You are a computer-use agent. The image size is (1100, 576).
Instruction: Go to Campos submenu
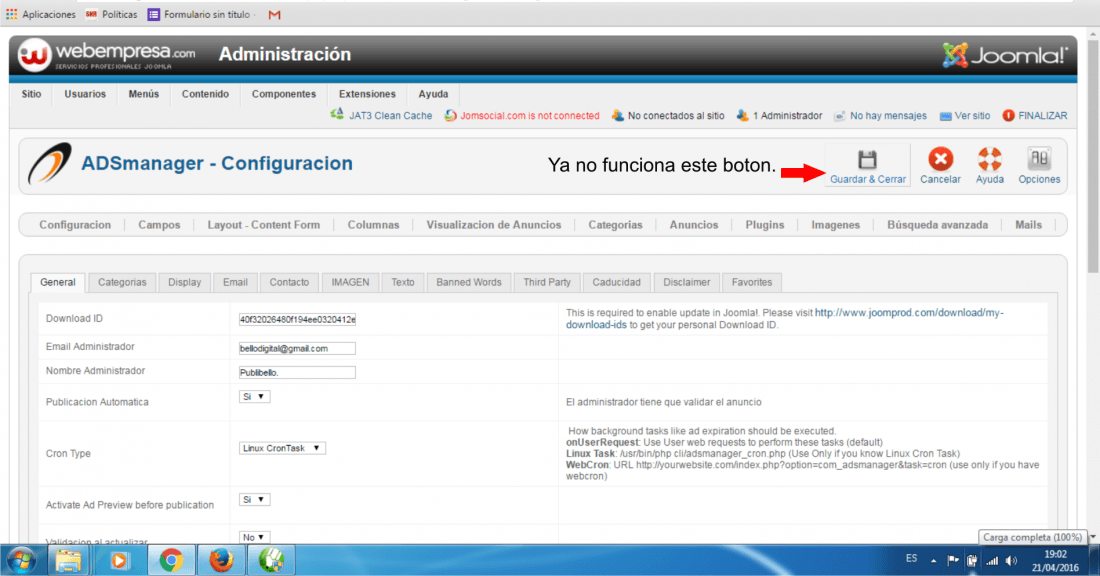(159, 225)
